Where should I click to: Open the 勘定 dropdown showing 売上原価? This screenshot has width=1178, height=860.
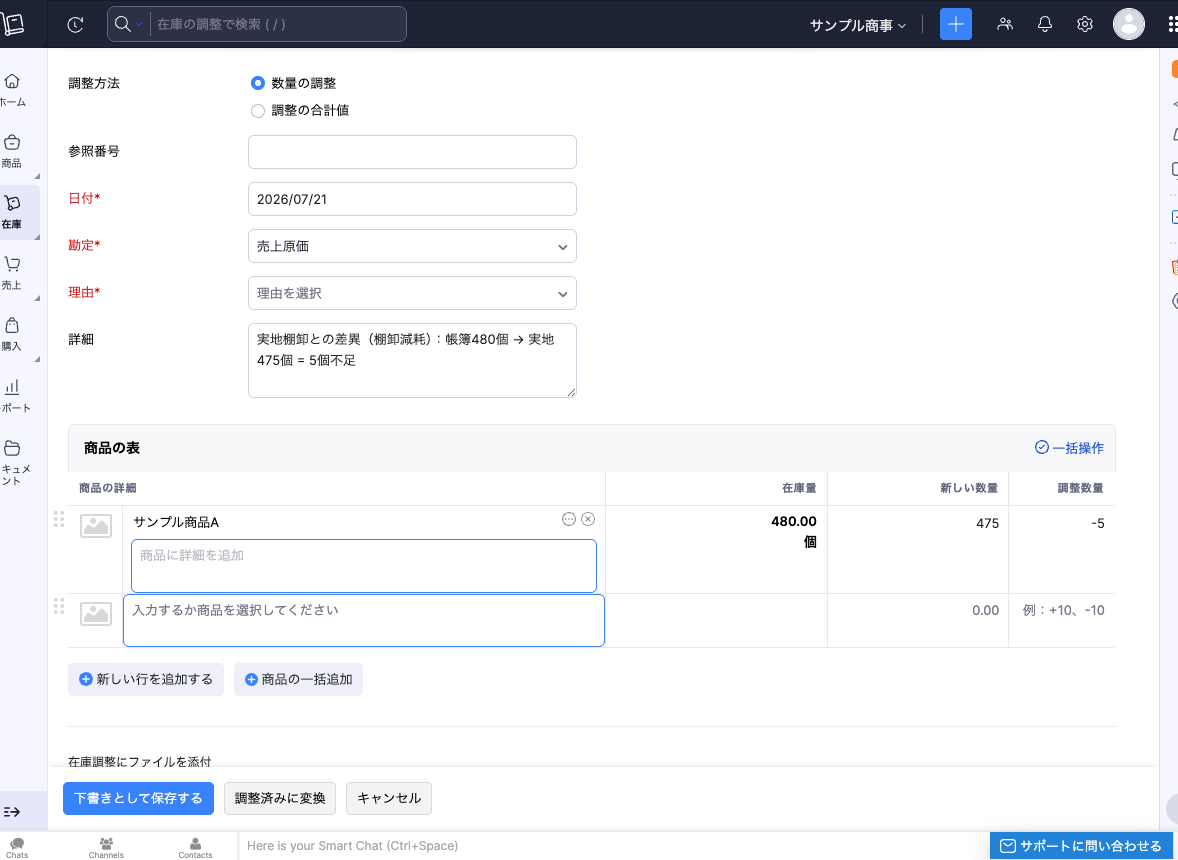pyautogui.click(x=412, y=246)
